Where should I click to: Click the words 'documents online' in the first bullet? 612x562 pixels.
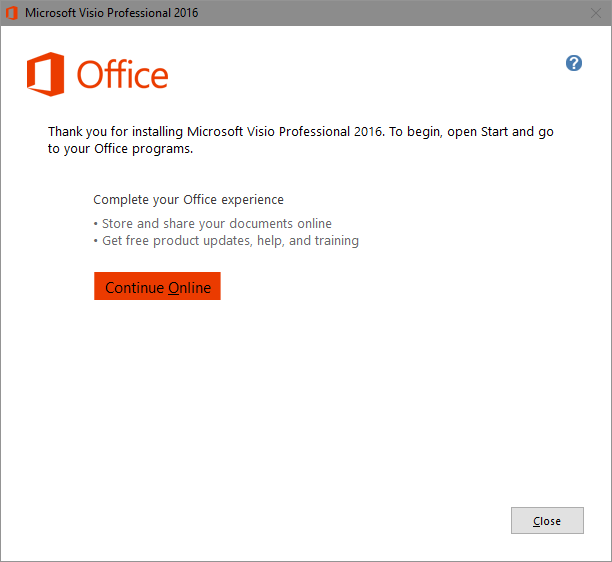pyautogui.click(x=281, y=224)
